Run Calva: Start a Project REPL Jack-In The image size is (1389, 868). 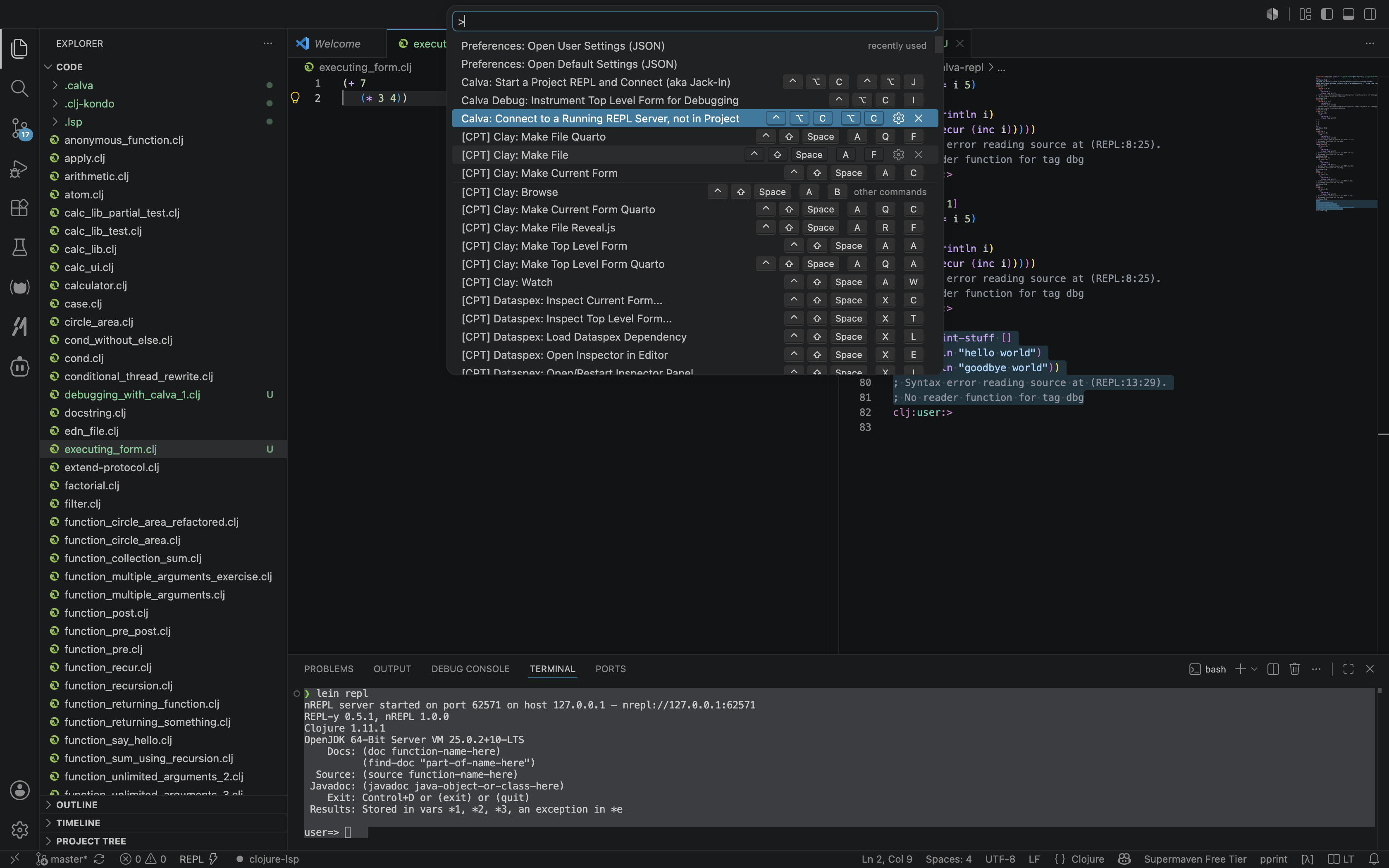point(694,82)
